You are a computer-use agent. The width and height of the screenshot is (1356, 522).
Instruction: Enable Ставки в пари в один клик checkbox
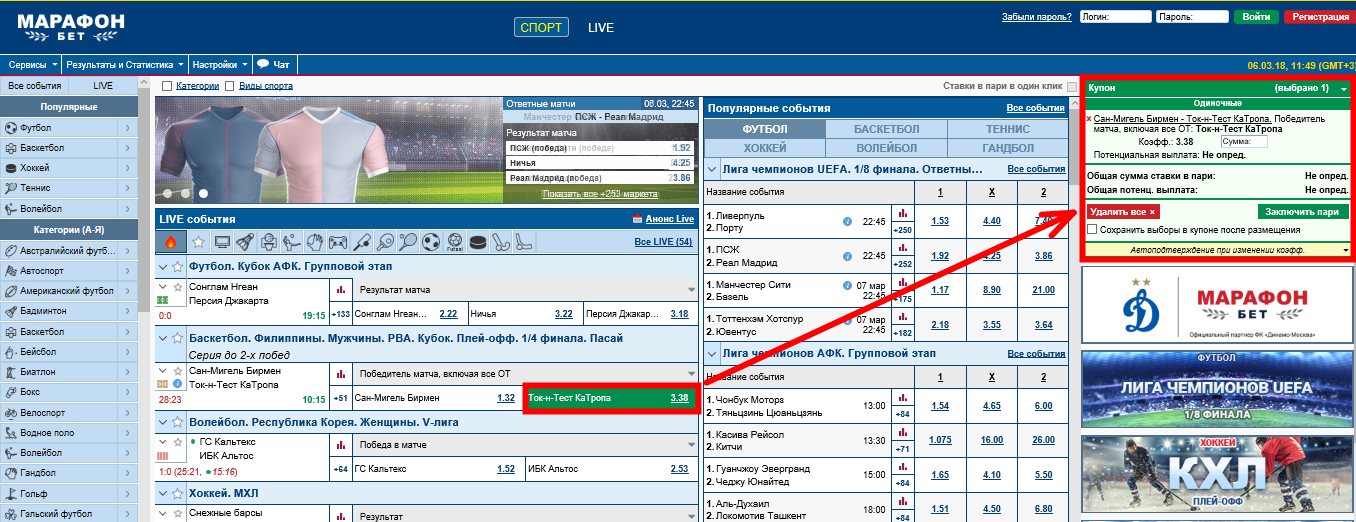(x=1072, y=86)
